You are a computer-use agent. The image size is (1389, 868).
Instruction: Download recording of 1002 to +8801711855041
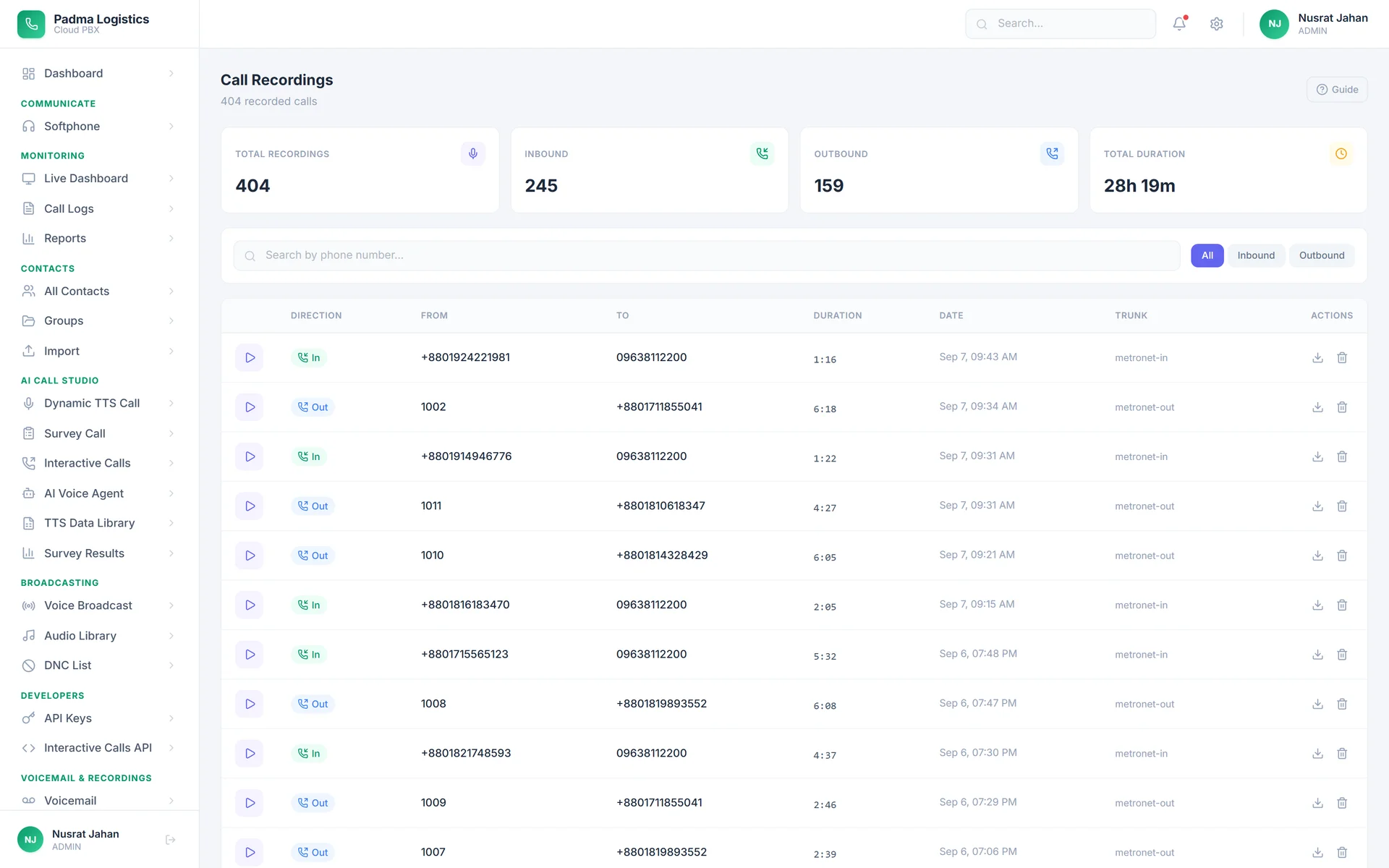pyautogui.click(x=1317, y=407)
